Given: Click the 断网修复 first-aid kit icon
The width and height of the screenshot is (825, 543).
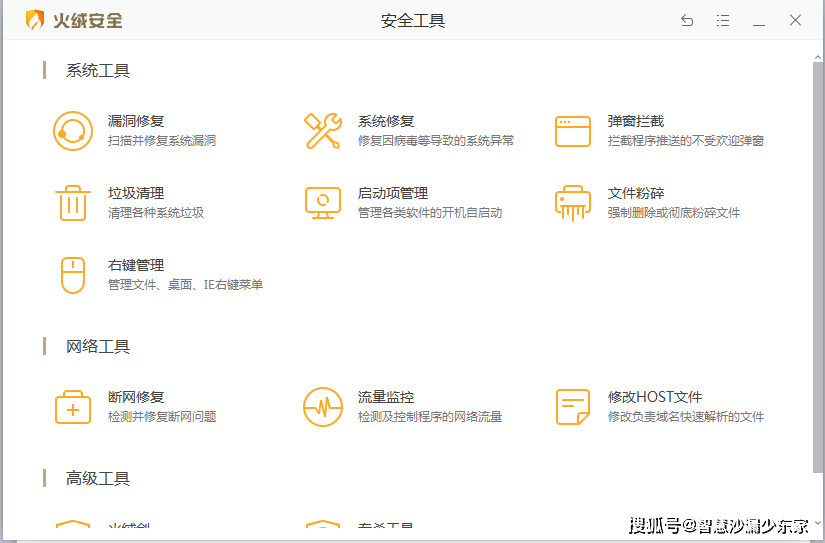Looking at the screenshot, I should (x=73, y=407).
